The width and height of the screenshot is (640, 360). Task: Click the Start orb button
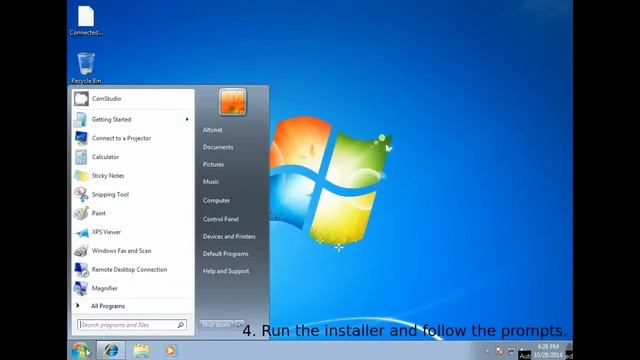[x=81, y=351]
